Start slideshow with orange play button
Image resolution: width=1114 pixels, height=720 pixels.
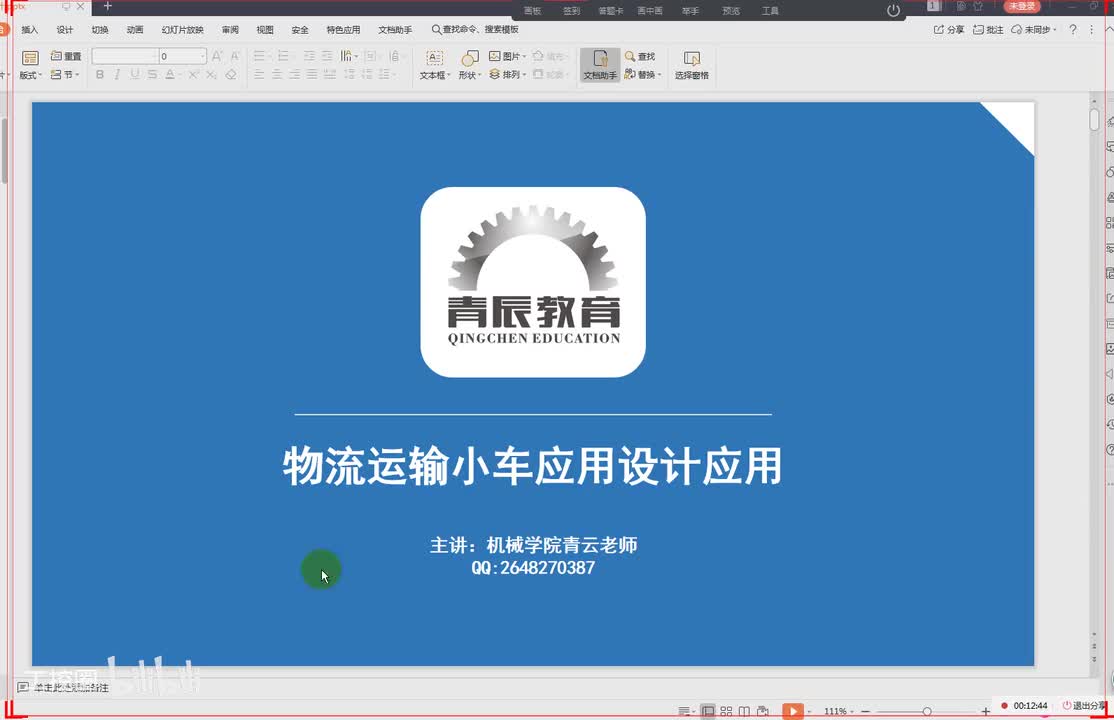(x=792, y=711)
